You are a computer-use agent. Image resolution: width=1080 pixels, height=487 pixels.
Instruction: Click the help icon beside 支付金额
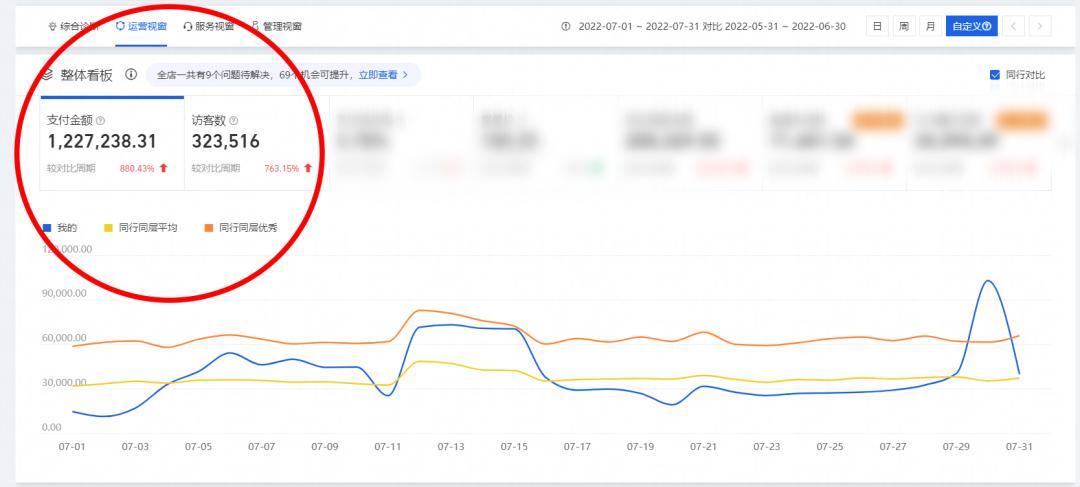(x=101, y=120)
